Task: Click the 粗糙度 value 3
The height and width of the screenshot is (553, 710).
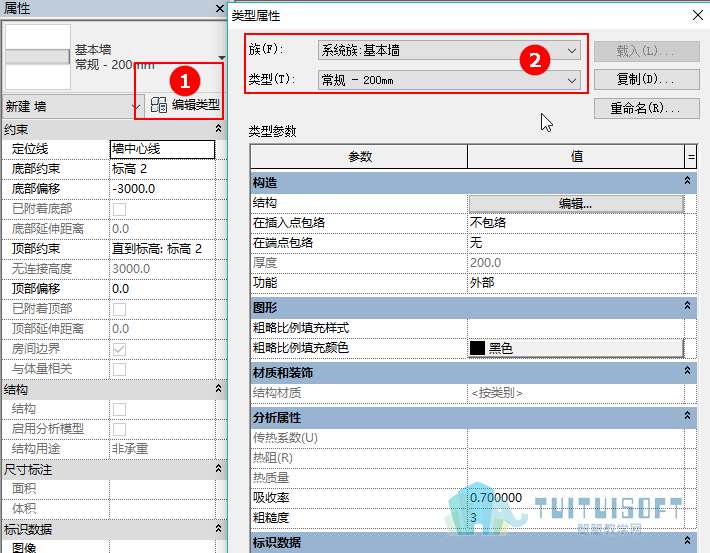Action: click(x=576, y=518)
